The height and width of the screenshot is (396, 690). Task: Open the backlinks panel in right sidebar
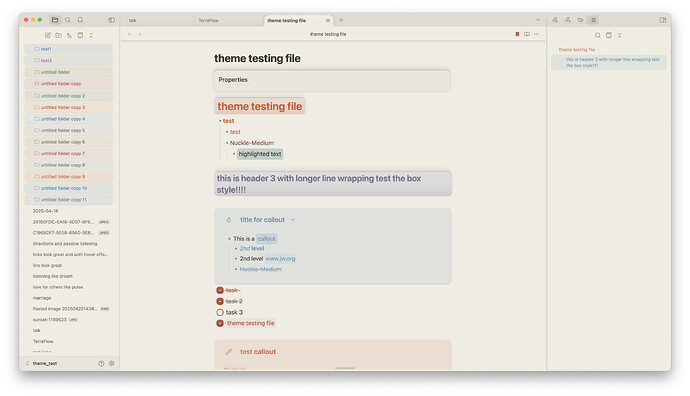coord(555,20)
